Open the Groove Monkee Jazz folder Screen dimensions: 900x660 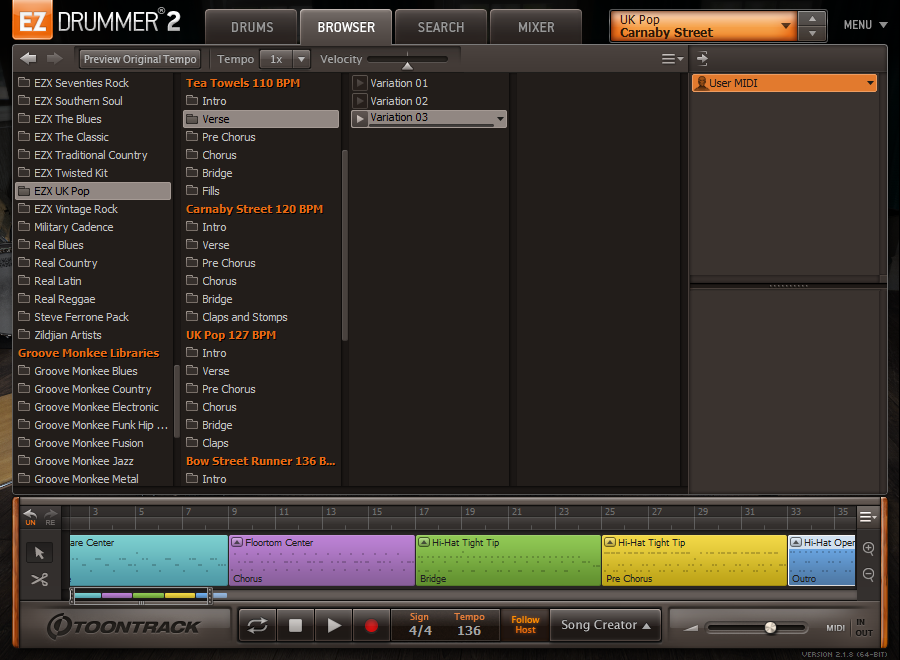[x=93, y=461]
